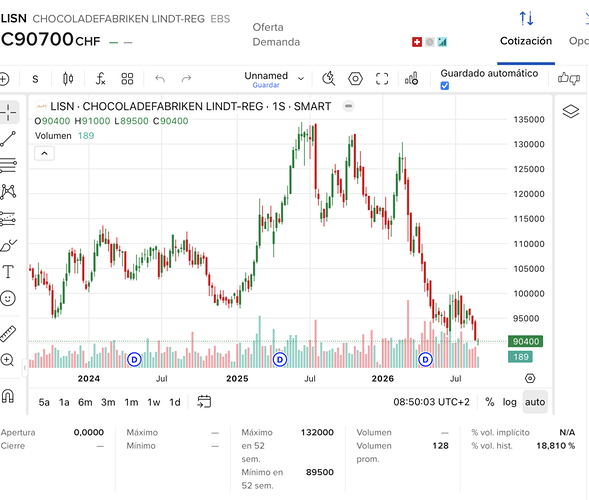Toggle symbol visibility next to SMART

tap(349, 106)
